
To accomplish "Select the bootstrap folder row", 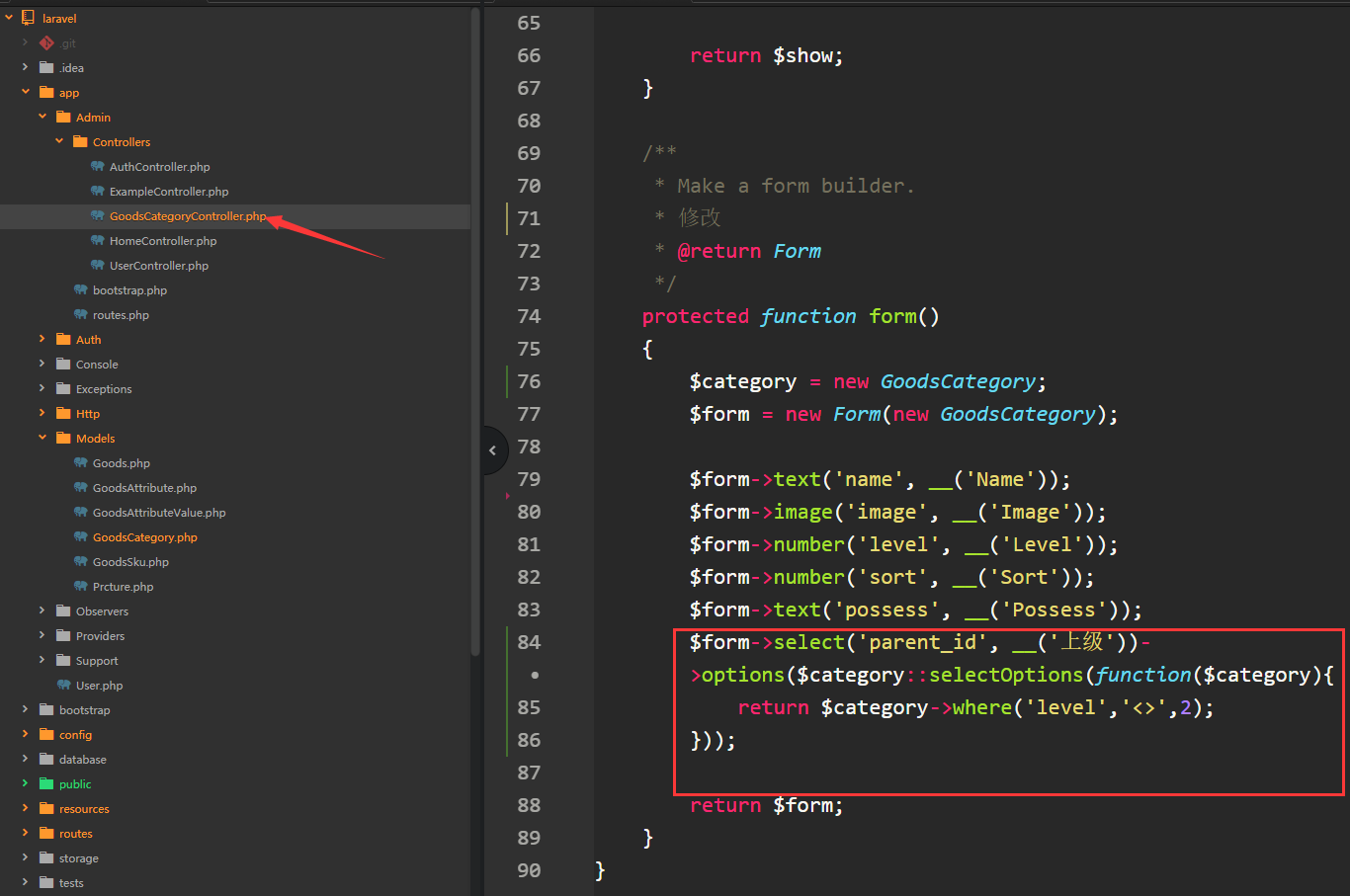I will 235,710.
